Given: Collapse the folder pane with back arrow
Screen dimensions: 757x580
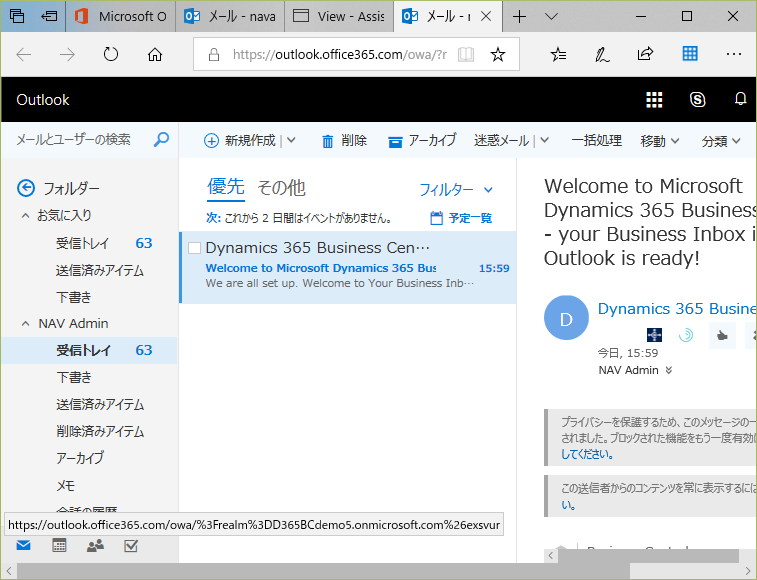Looking at the screenshot, I should click(26, 188).
